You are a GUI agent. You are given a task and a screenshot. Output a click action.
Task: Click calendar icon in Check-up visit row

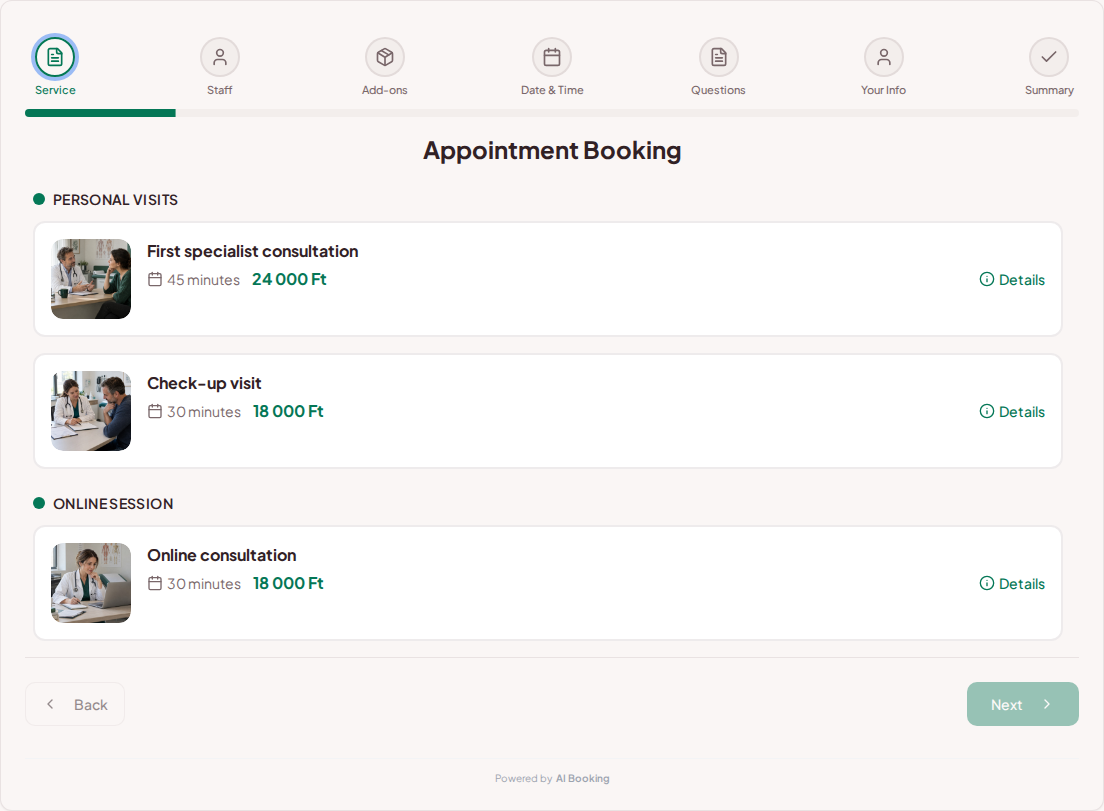coord(155,411)
